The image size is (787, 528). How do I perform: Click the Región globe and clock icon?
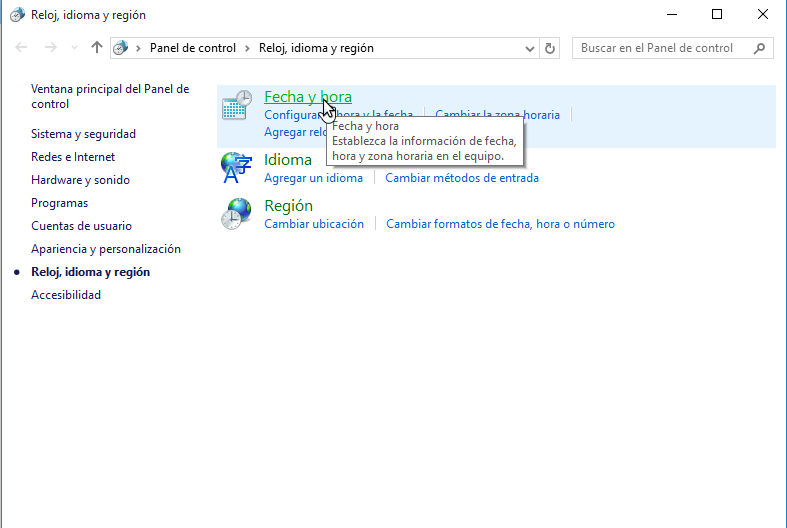coord(236,214)
